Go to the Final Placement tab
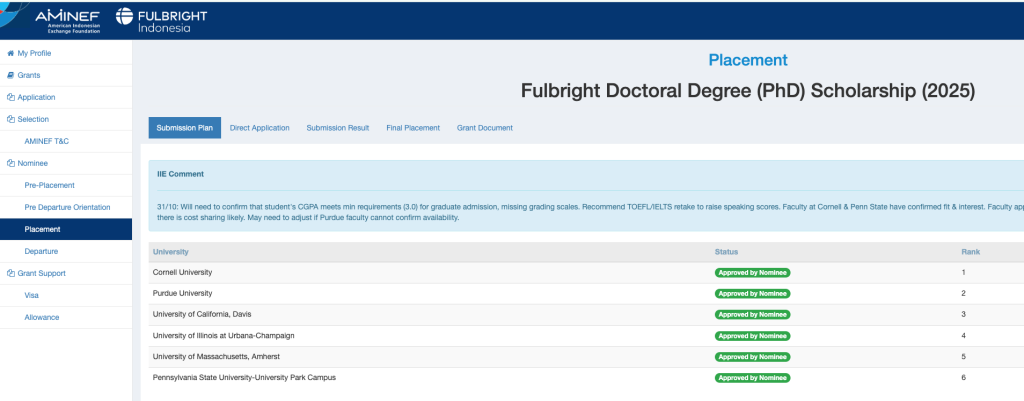The height and width of the screenshot is (401, 1024). 413,128
